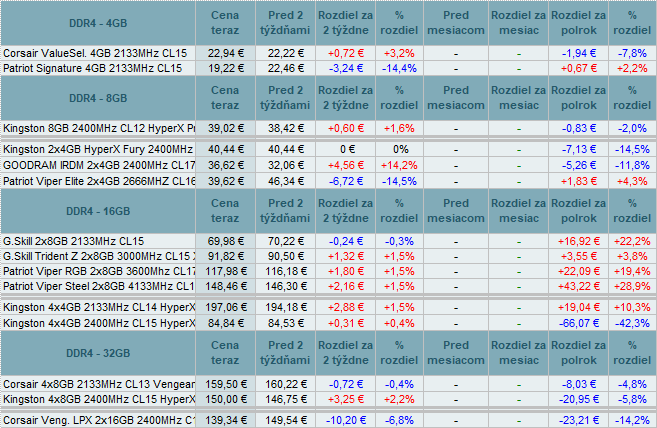
Task: Click the Kingston 2x4GB HyperX Fury 2400MHz row name
Action: (98, 149)
